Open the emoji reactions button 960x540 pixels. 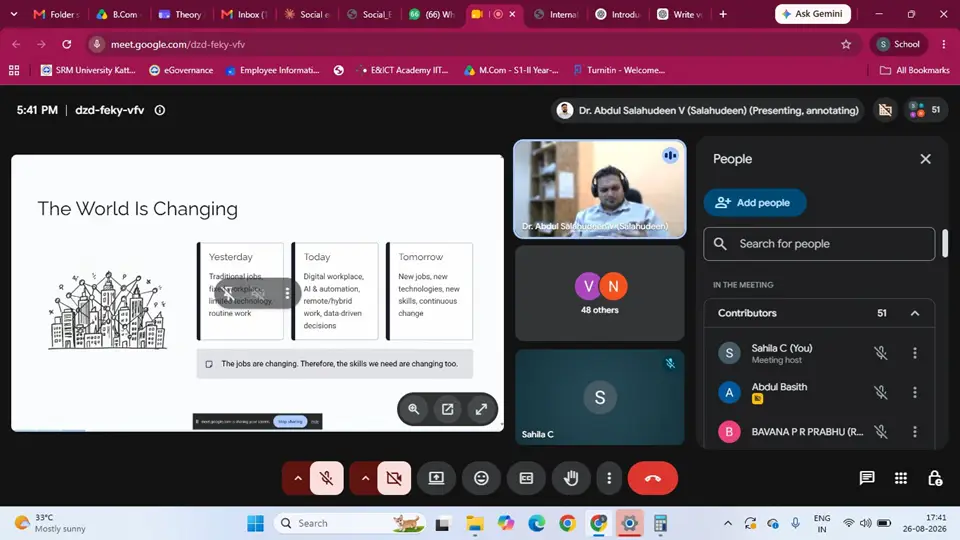481,478
